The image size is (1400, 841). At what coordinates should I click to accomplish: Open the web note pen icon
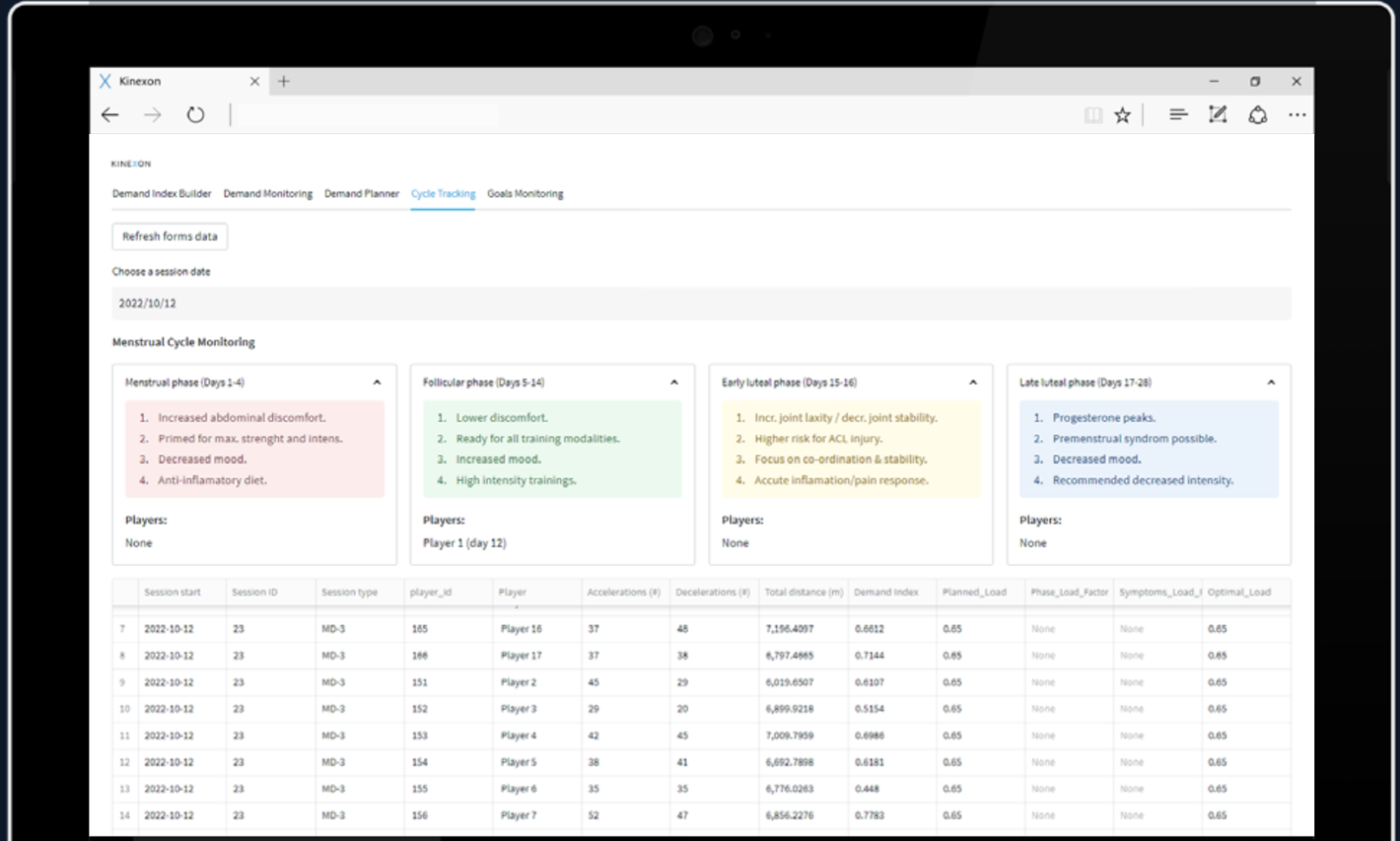1217,115
